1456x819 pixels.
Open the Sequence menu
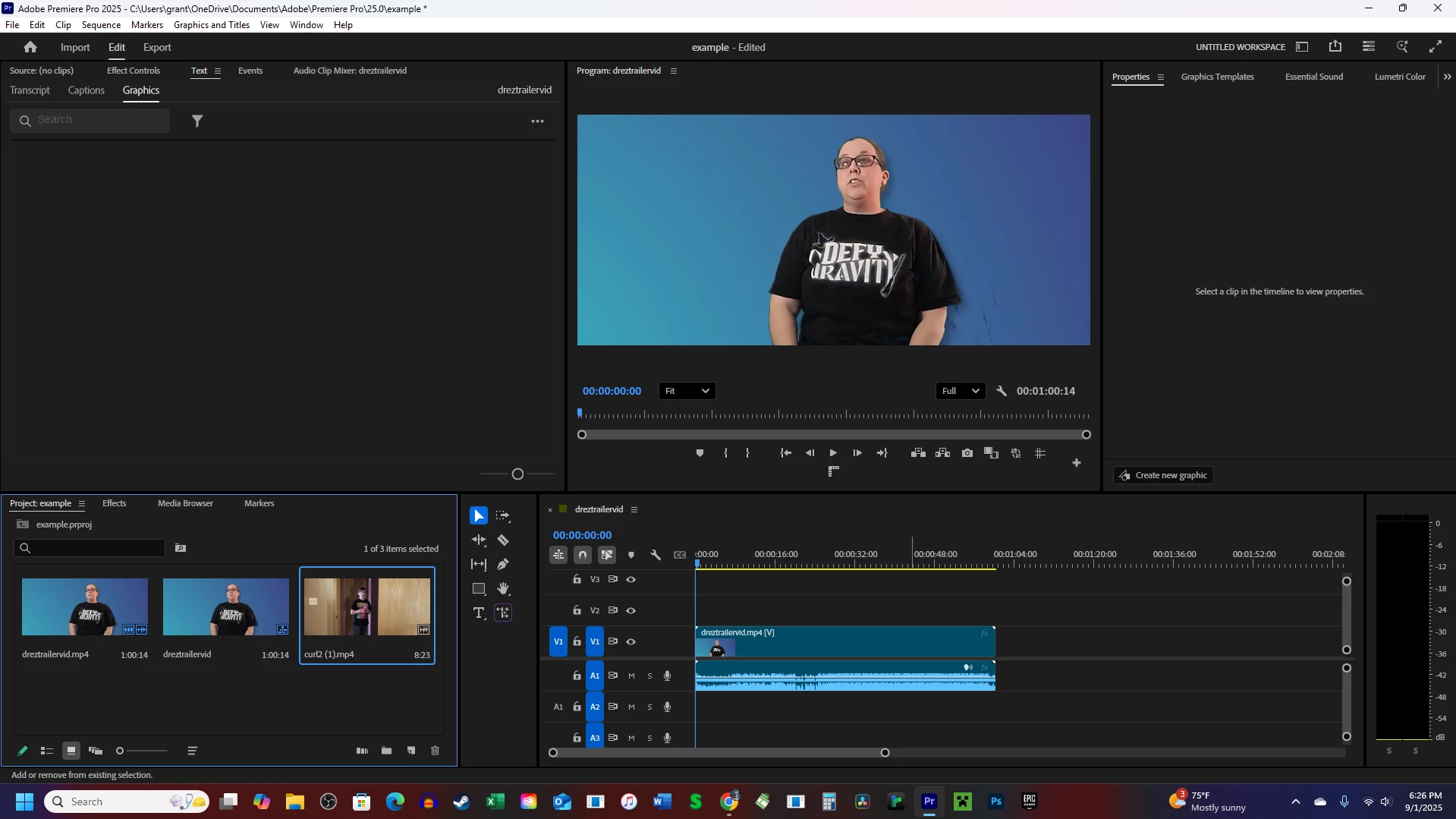tap(101, 25)
